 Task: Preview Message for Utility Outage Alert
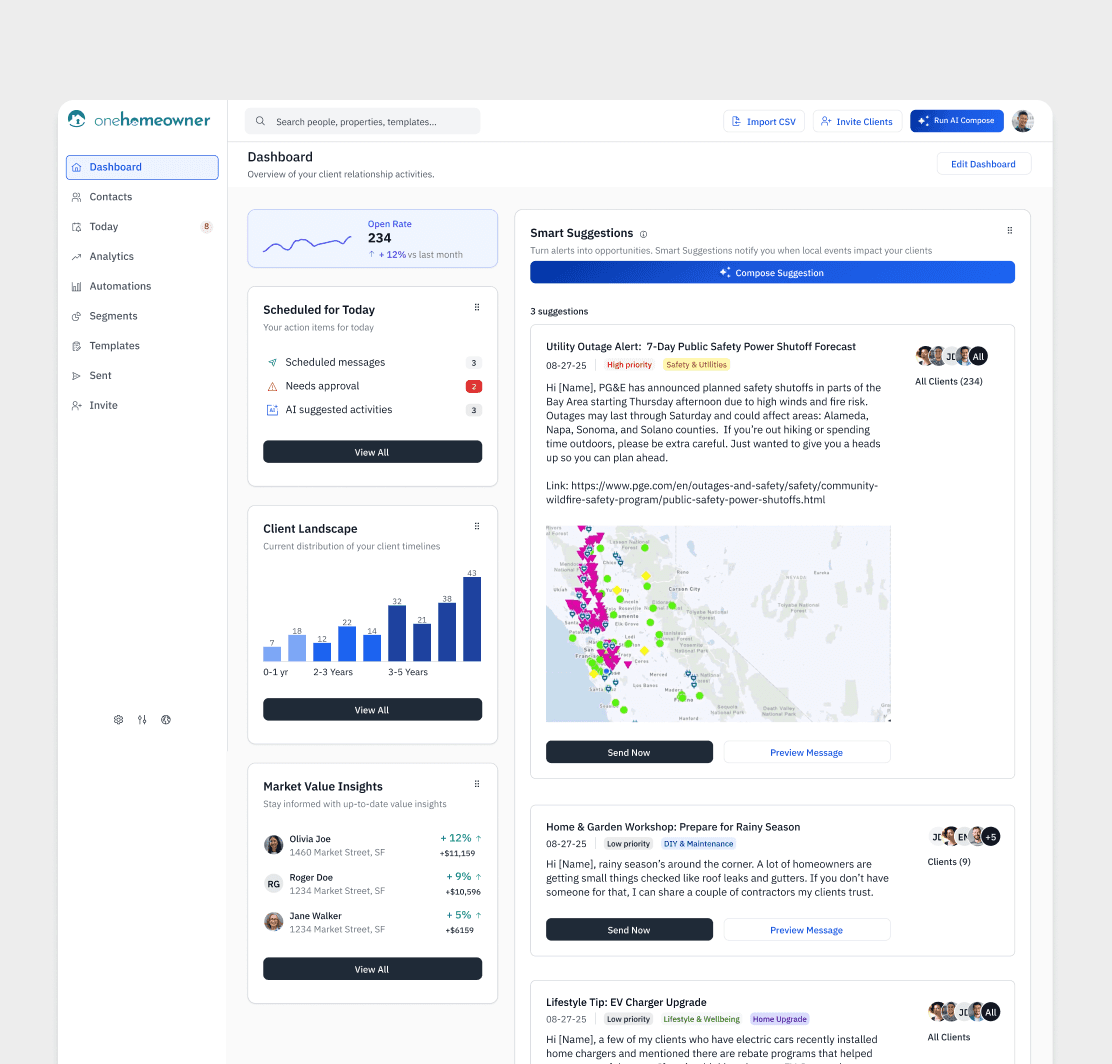pos(807,752)
